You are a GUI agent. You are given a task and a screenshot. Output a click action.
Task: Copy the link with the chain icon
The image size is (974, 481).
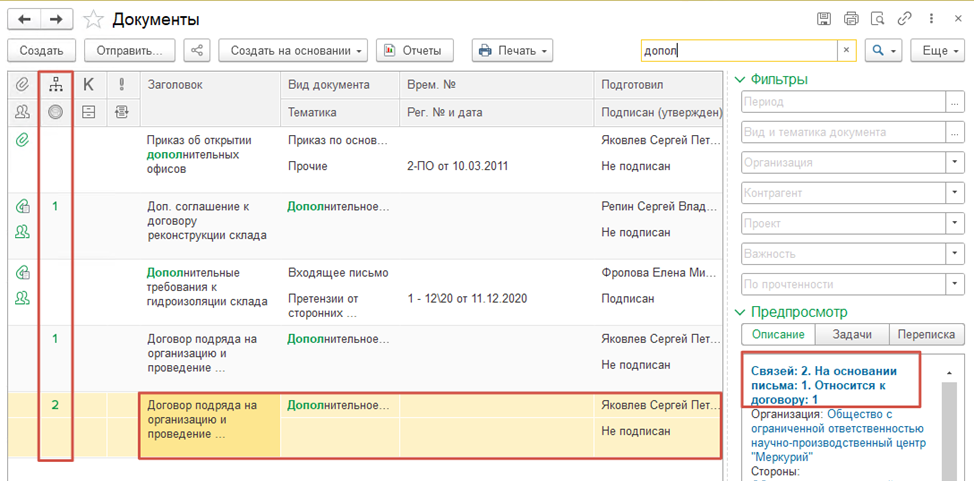904,19
